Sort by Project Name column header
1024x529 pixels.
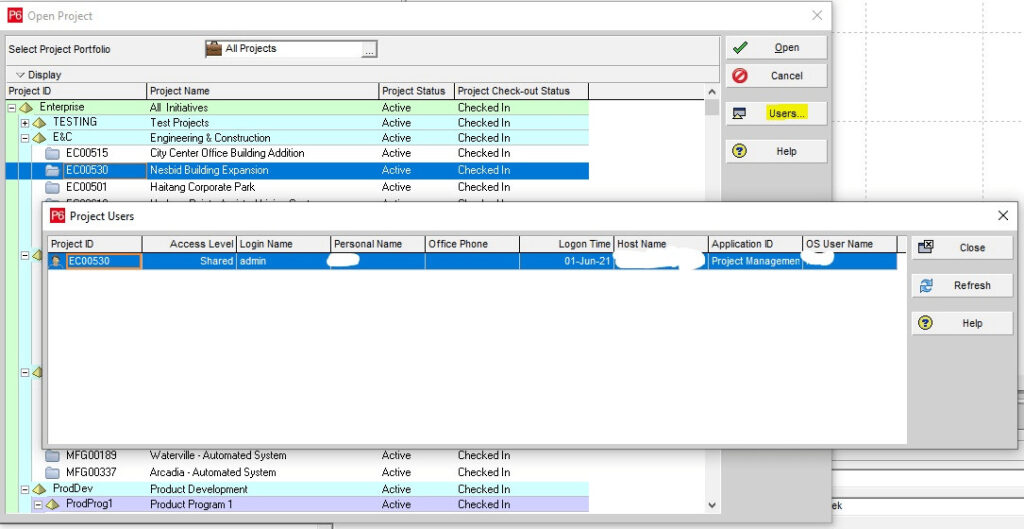(x=263, y=91)
